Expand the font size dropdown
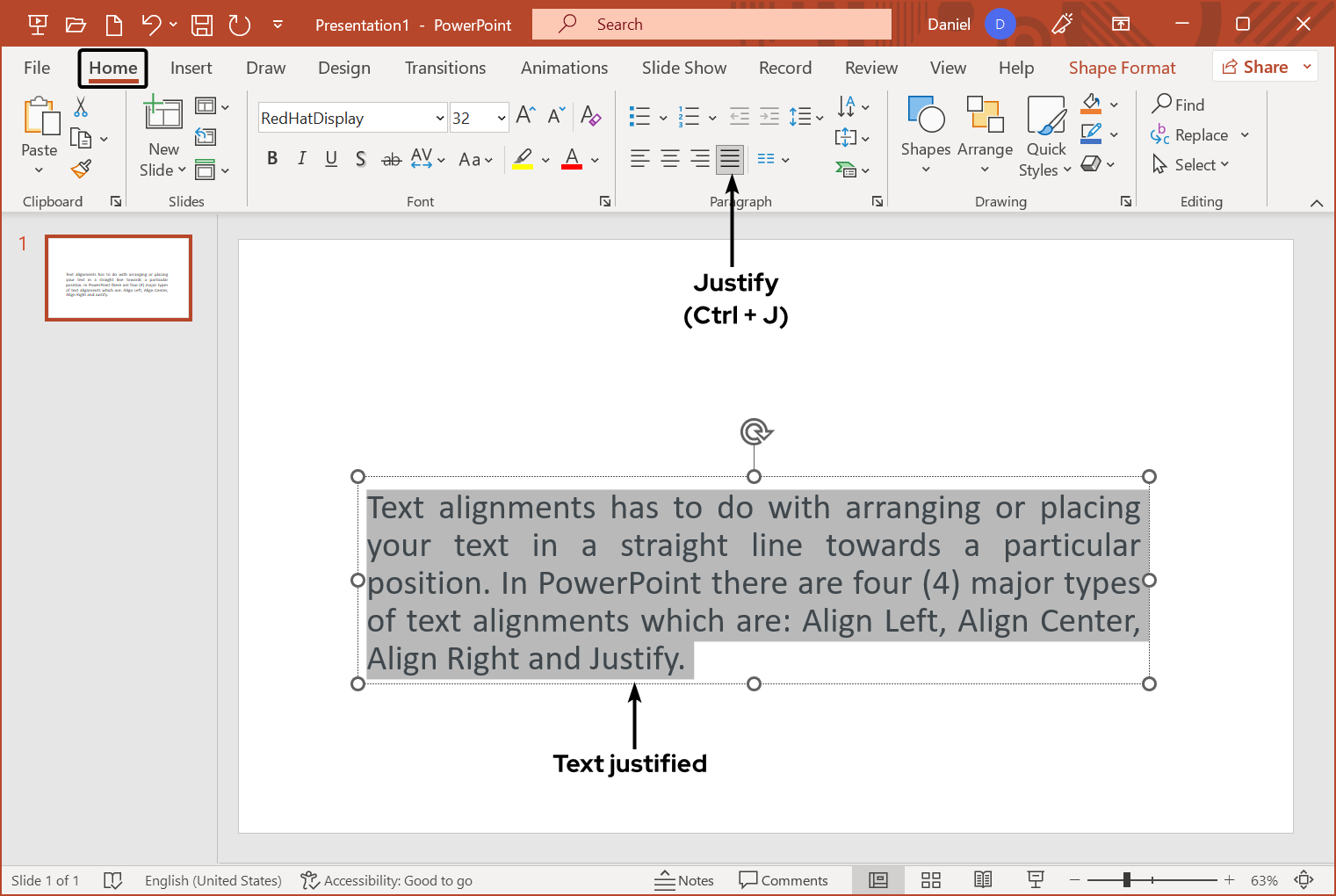The image size is (1336, 896). tap(502, 118)
